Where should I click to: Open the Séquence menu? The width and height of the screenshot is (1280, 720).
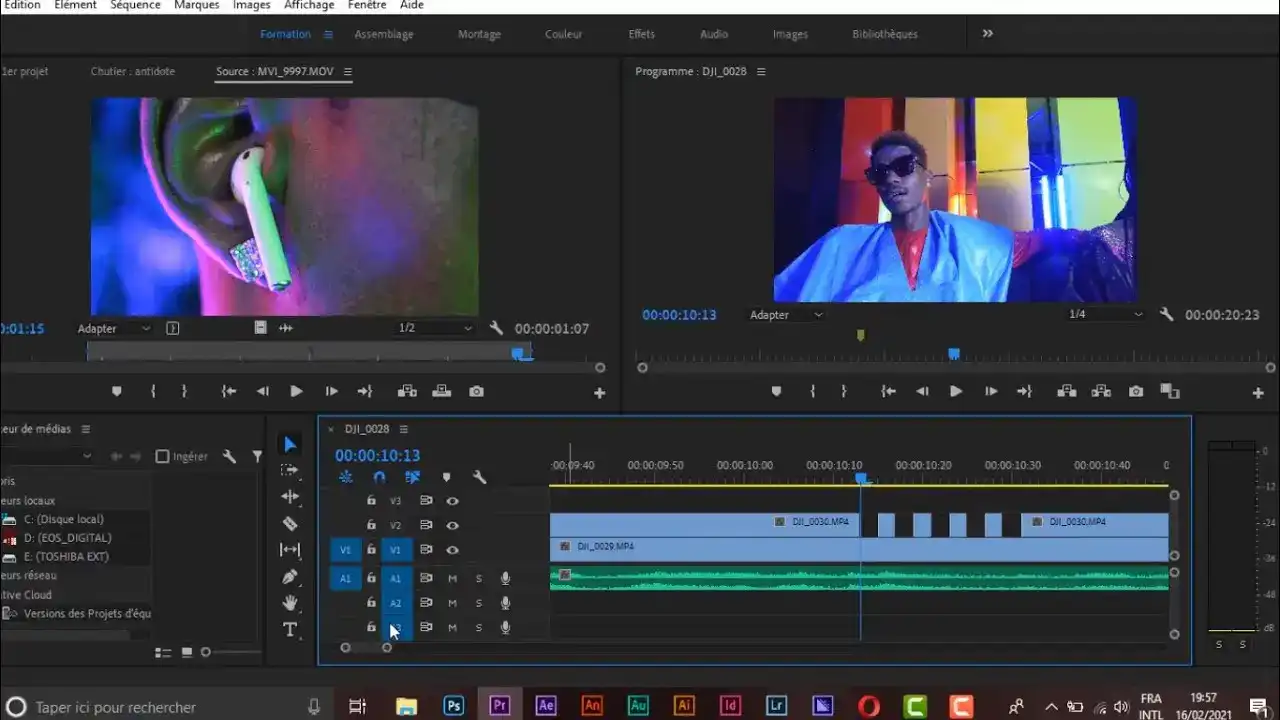[135, 5]
